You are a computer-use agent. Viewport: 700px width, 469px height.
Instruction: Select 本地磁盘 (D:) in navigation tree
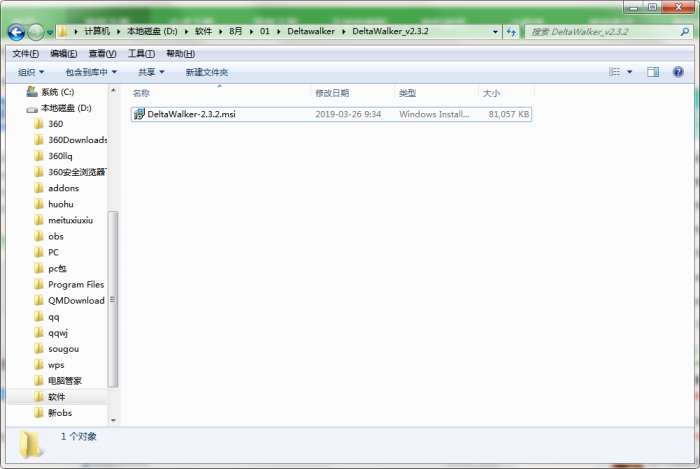(x=59, y=108)
